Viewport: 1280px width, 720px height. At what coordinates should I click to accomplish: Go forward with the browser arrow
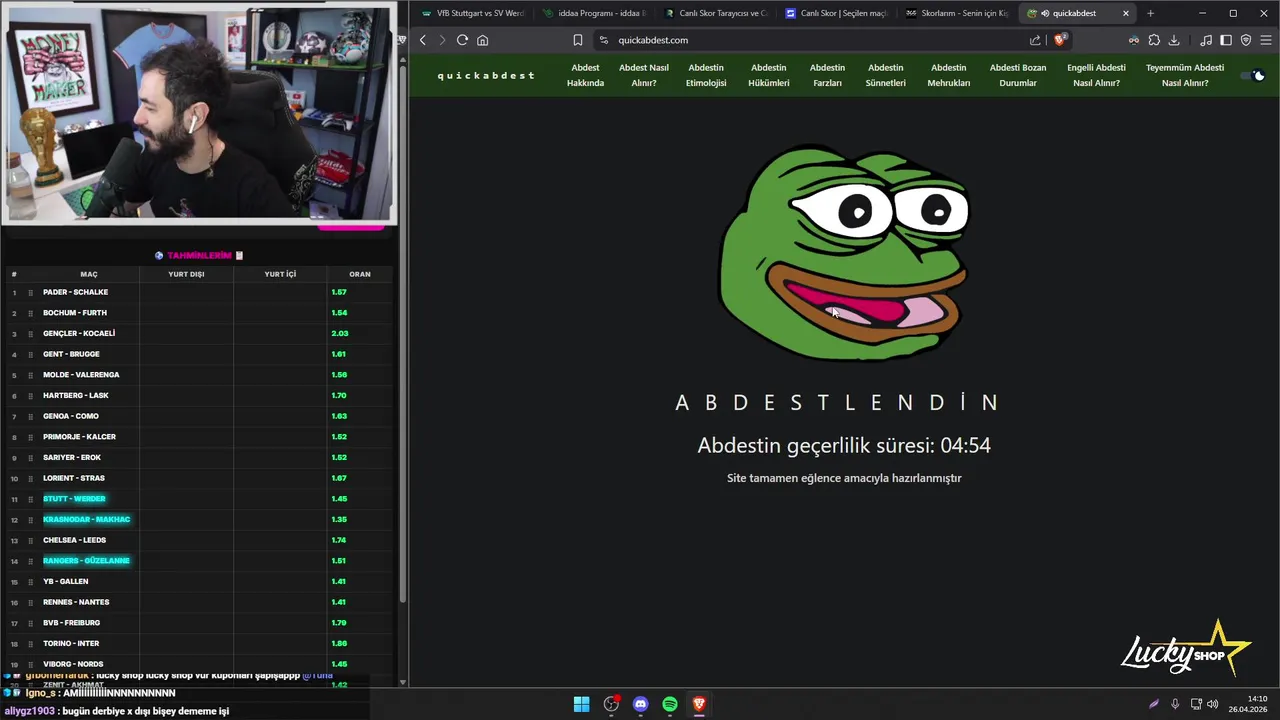click(442, 40)
